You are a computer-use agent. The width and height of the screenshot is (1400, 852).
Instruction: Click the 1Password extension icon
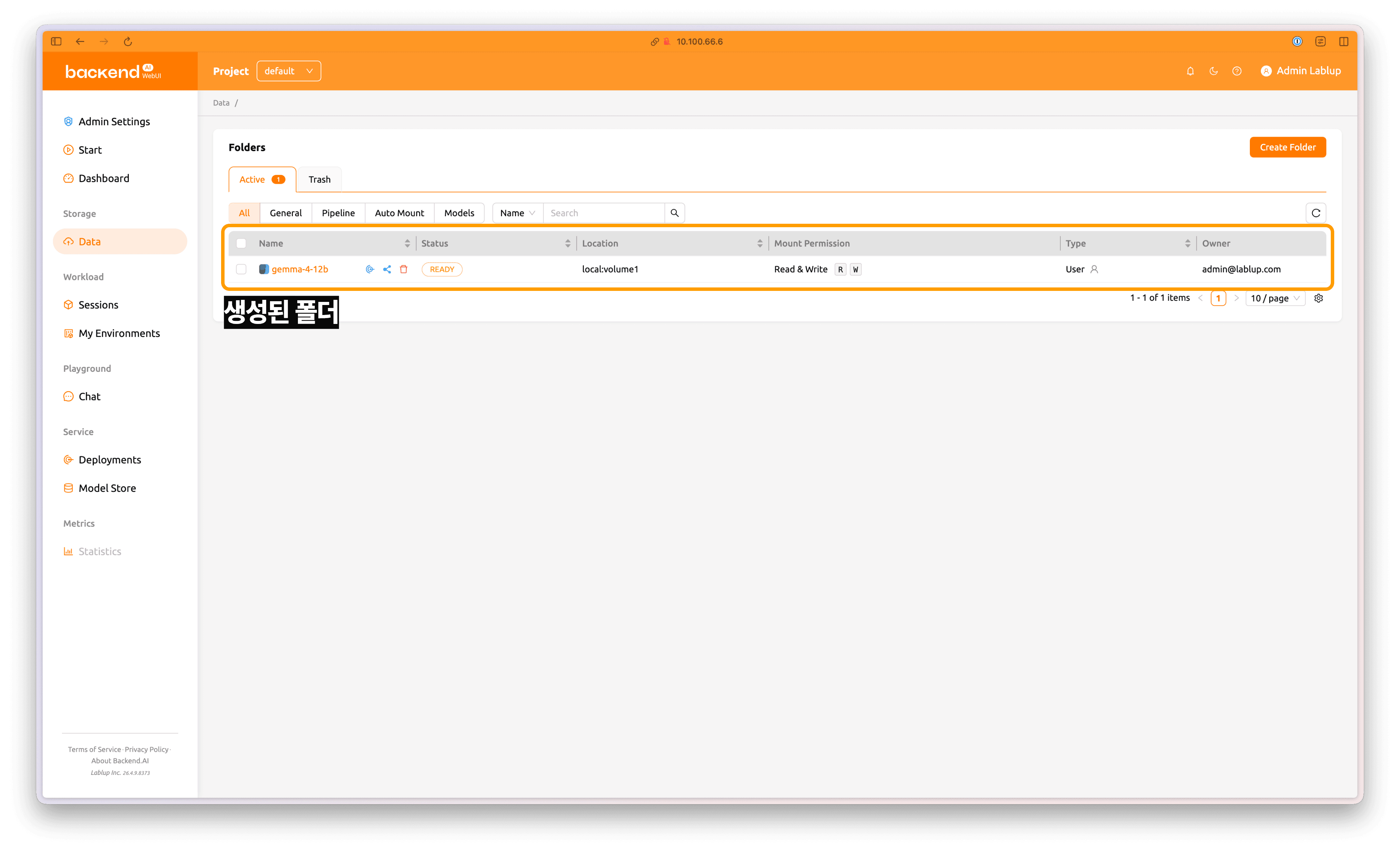(1297, 41)
